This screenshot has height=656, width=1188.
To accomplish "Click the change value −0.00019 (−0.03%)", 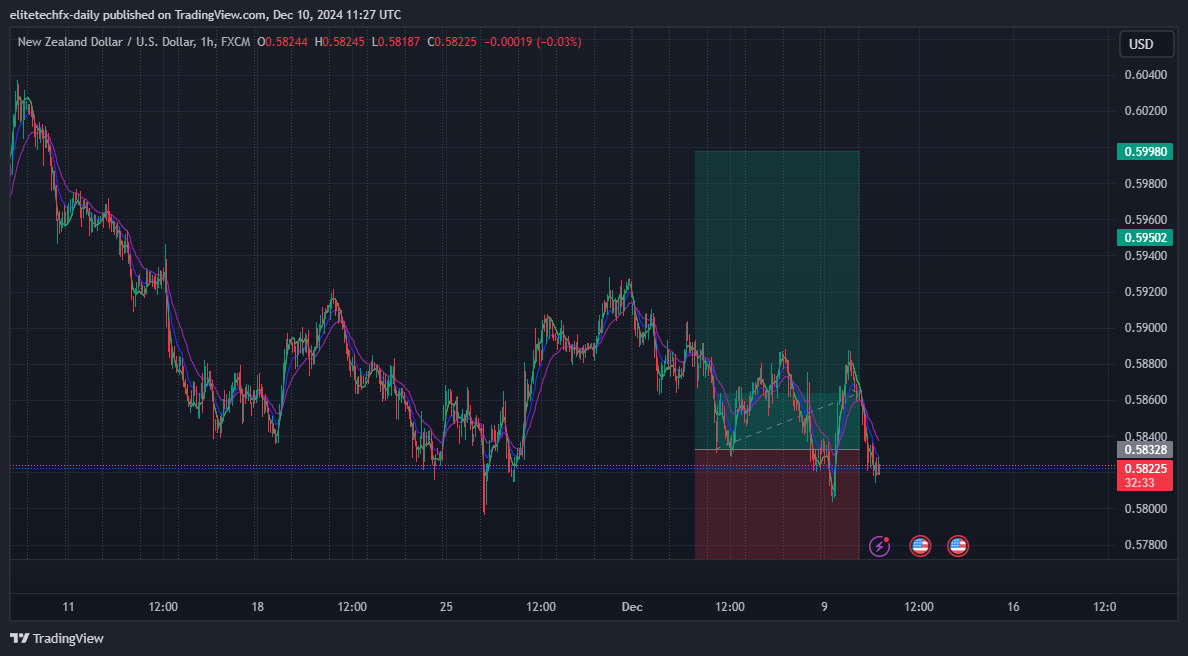I will click(x=532, y=42).
